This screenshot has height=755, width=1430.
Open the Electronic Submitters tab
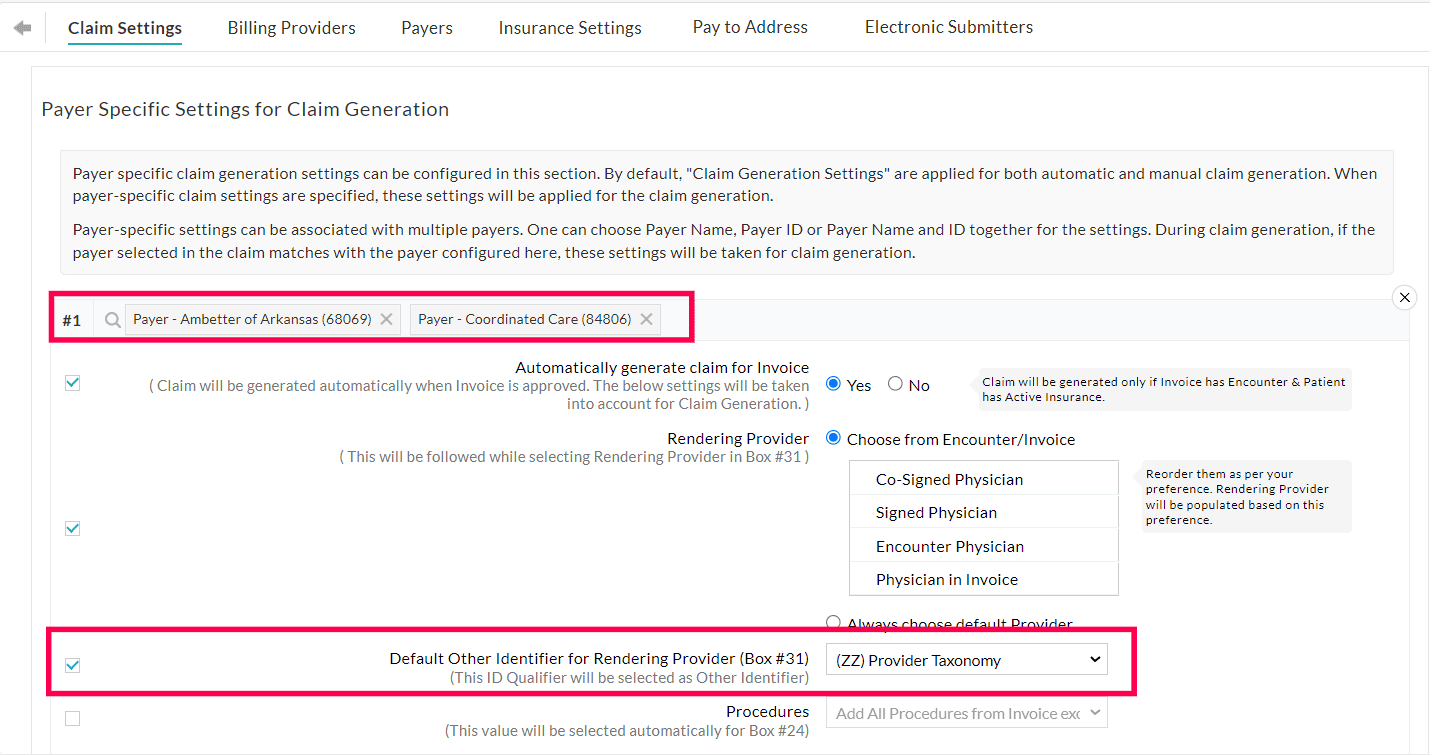[948, 27]
